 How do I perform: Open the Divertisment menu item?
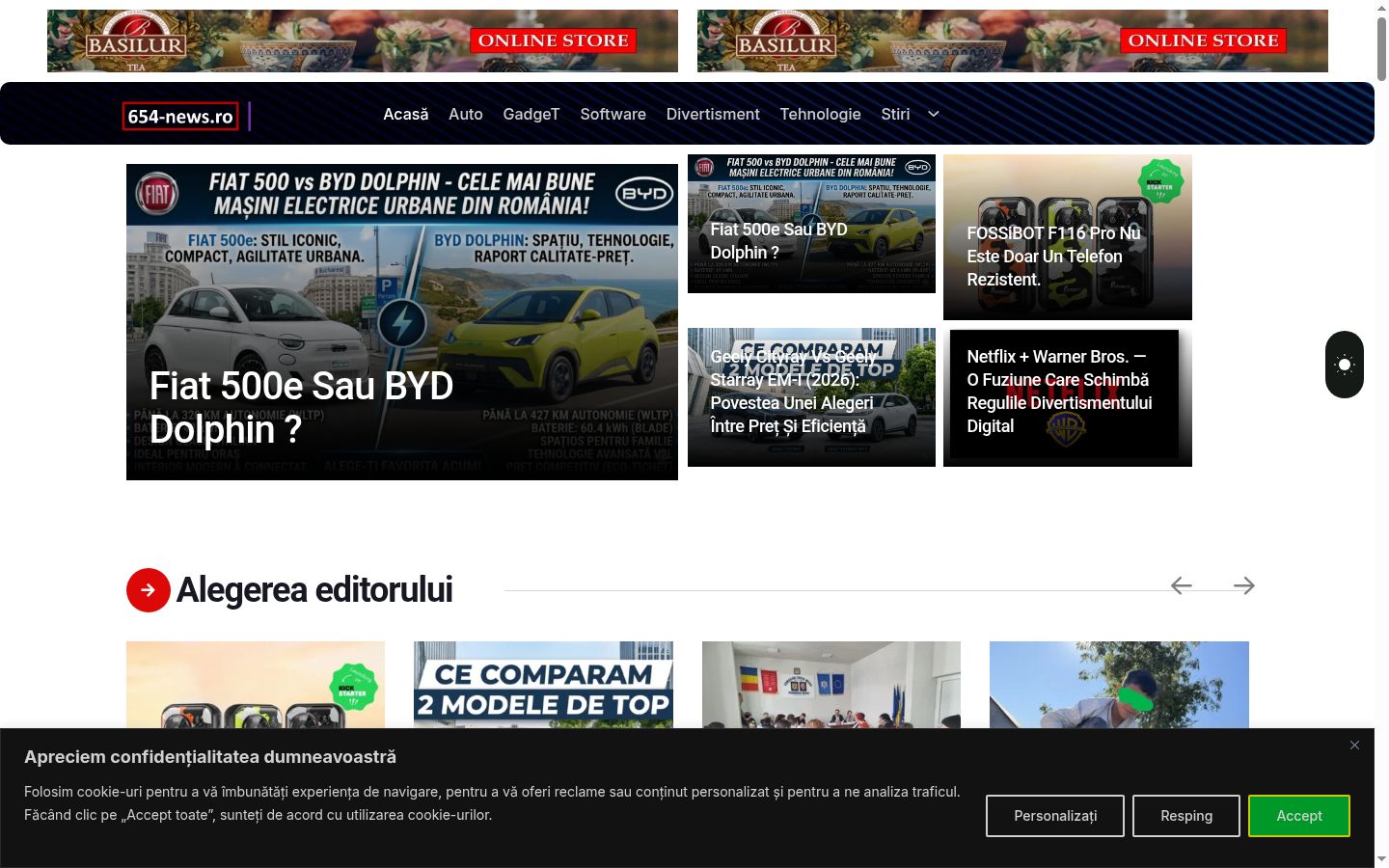click(713, 114)
